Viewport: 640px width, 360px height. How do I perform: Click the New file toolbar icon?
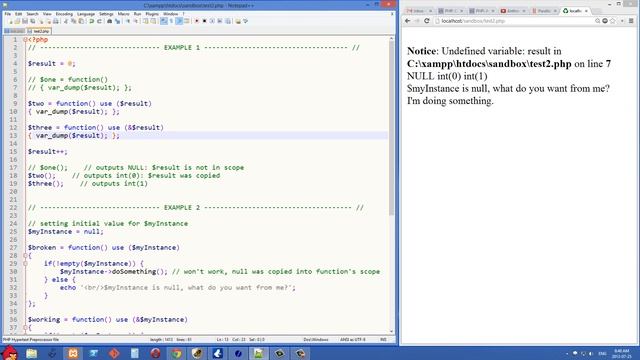[x=11, y=21]
